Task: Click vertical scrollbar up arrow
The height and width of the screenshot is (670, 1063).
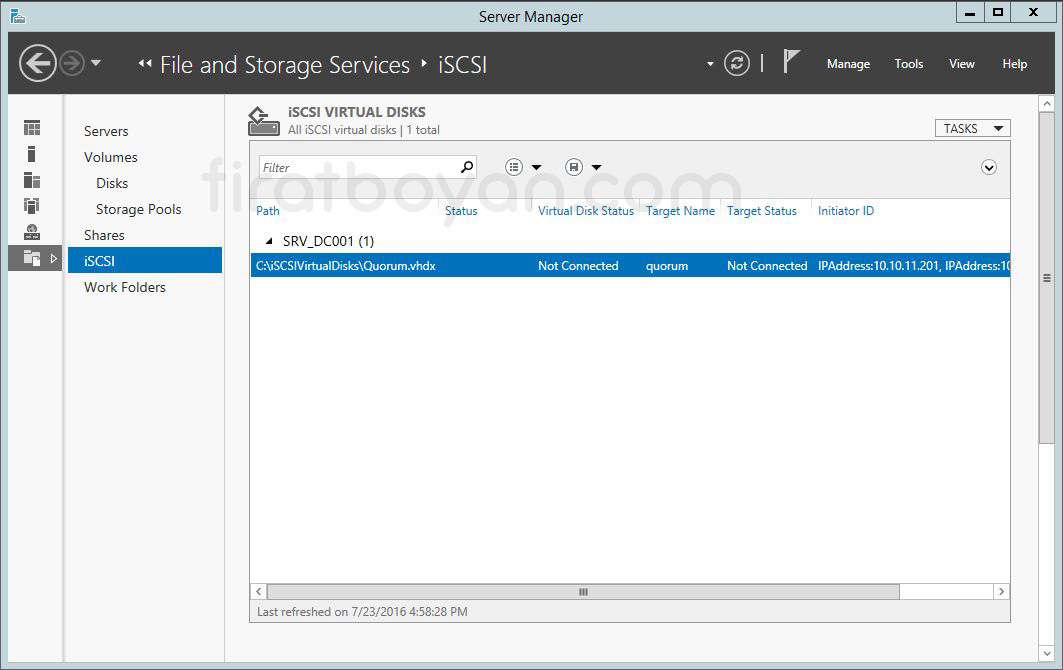Action: pos(1047,104)
